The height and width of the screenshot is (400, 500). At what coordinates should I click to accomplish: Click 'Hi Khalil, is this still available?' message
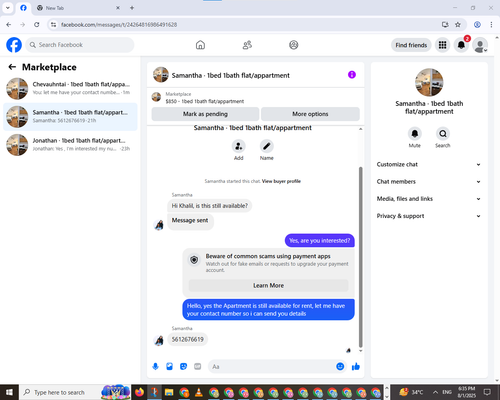point(210,206)
